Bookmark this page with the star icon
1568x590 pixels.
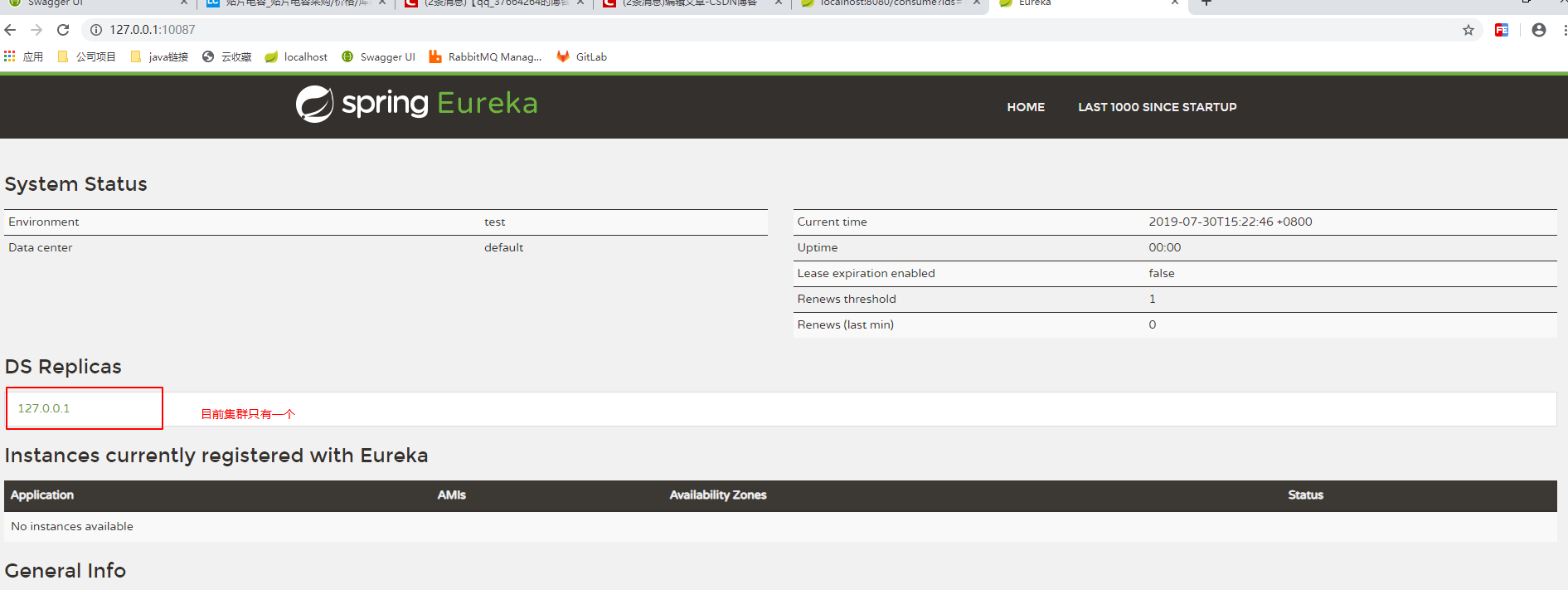1468,30
